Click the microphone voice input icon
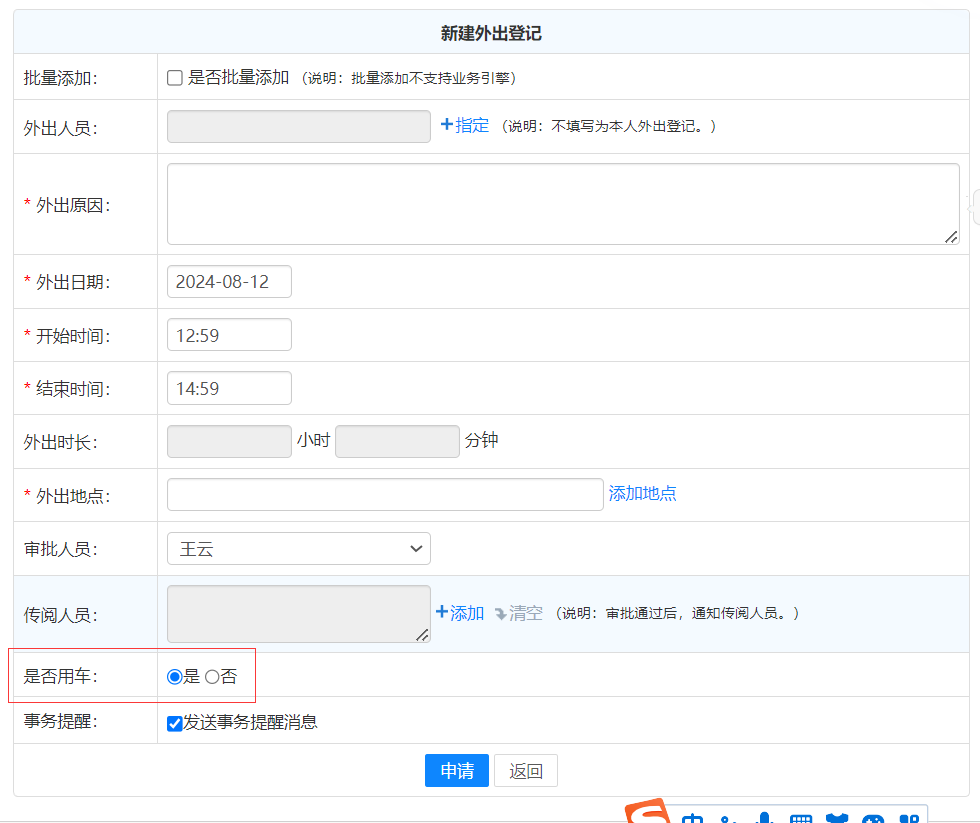 point(765,819)
